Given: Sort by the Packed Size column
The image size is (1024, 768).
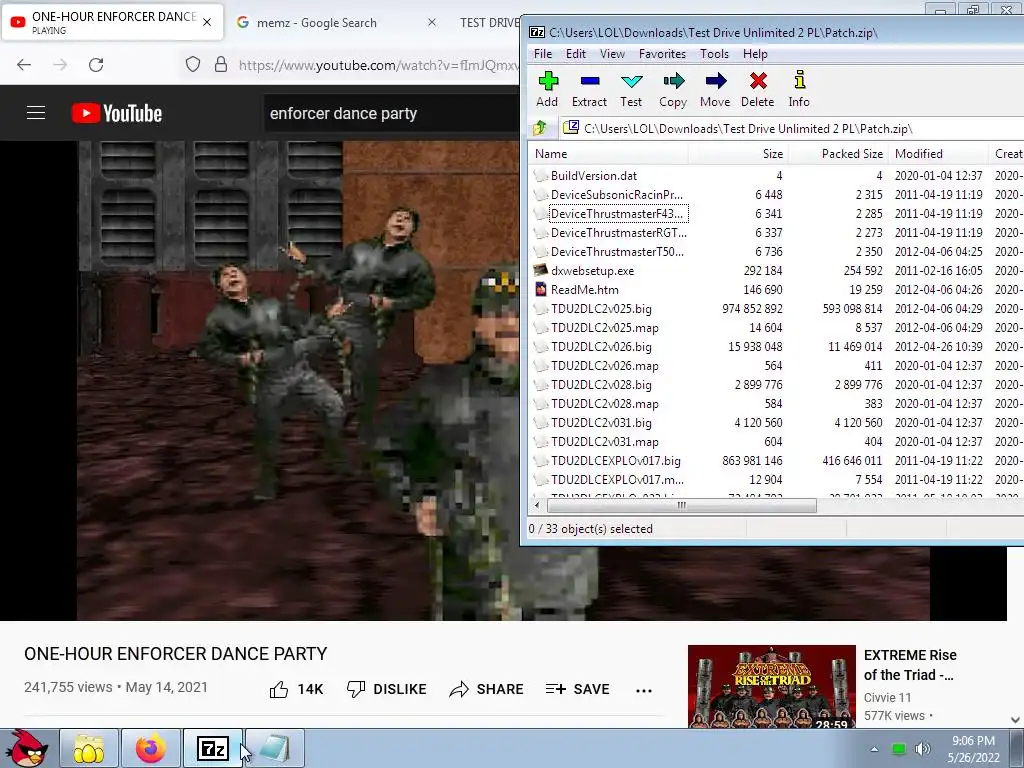Looking at the screenshot, I should point(839,153).
